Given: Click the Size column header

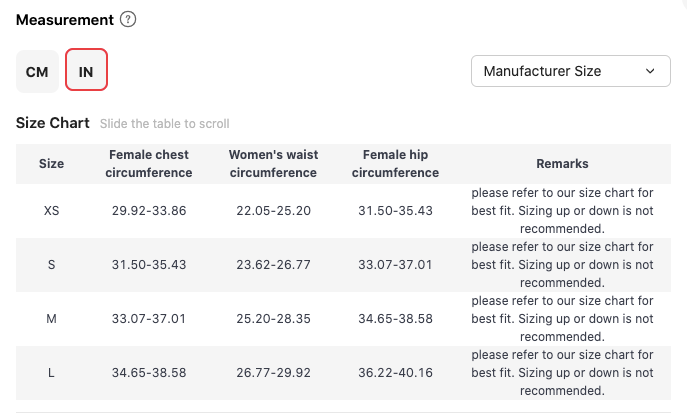Looking at the screenshot, I should pyautogui.click(x=51, y=164).
